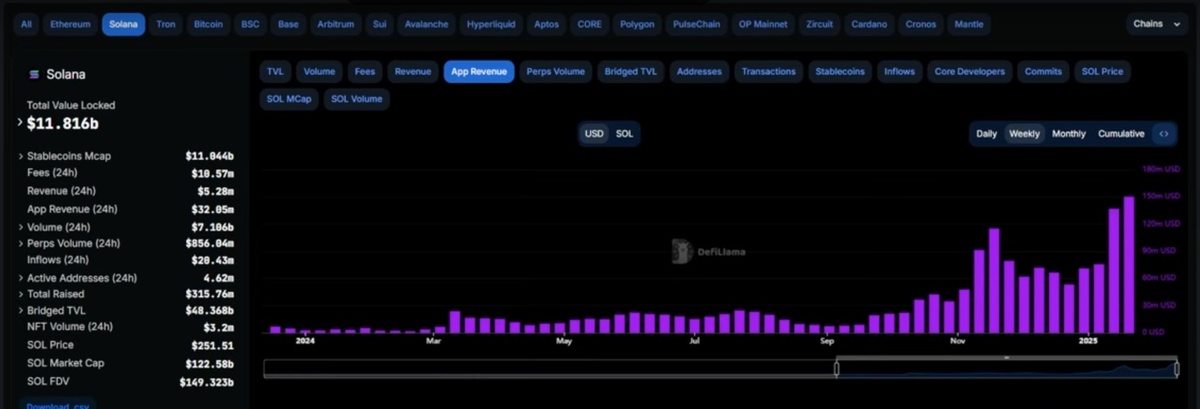Select the Aptos chain tab
Image resolution: width=1200 pixels, height=409 pixels.
click(547, 24)
